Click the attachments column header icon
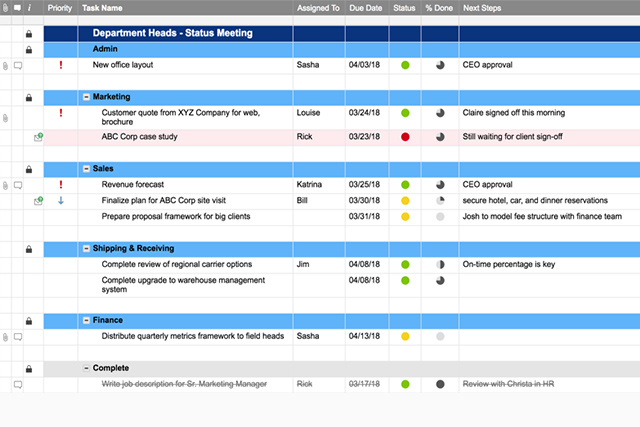The image size is (640, 427). coord(5,8)
